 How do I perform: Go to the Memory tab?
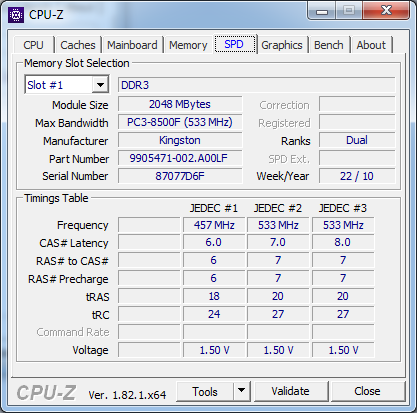188,45
